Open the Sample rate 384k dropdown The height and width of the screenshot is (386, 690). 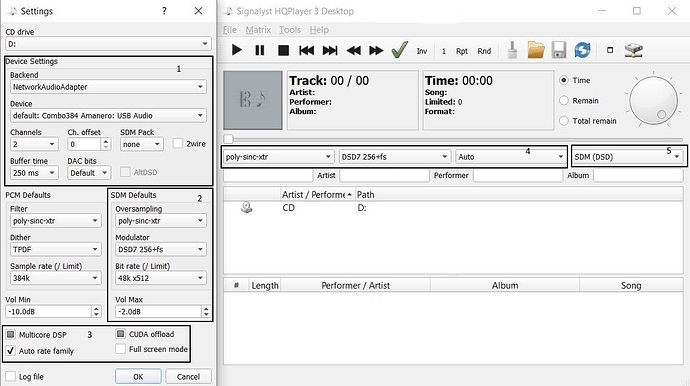click(55, 278)
